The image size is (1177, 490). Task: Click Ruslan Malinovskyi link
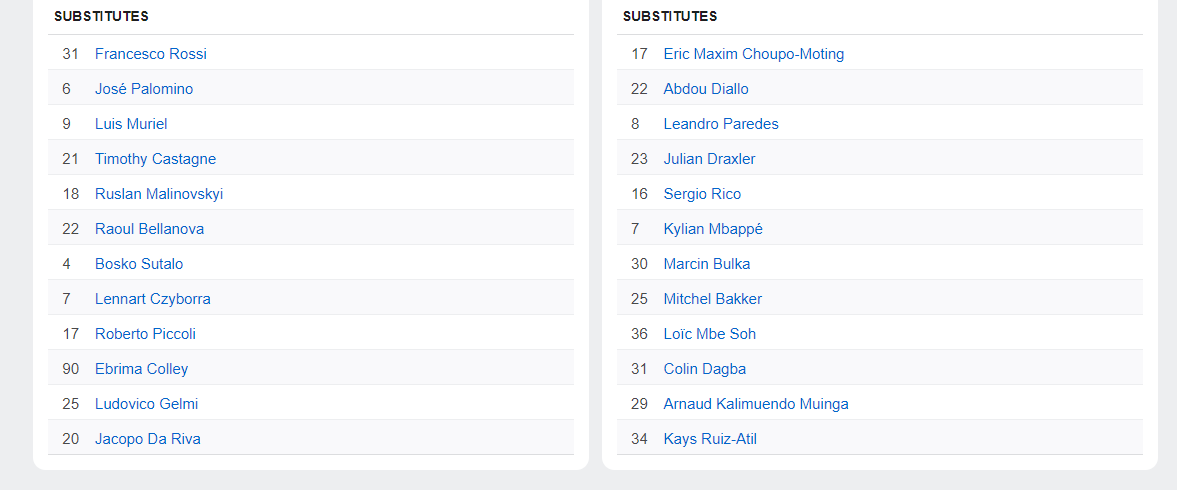pos(159,194)
